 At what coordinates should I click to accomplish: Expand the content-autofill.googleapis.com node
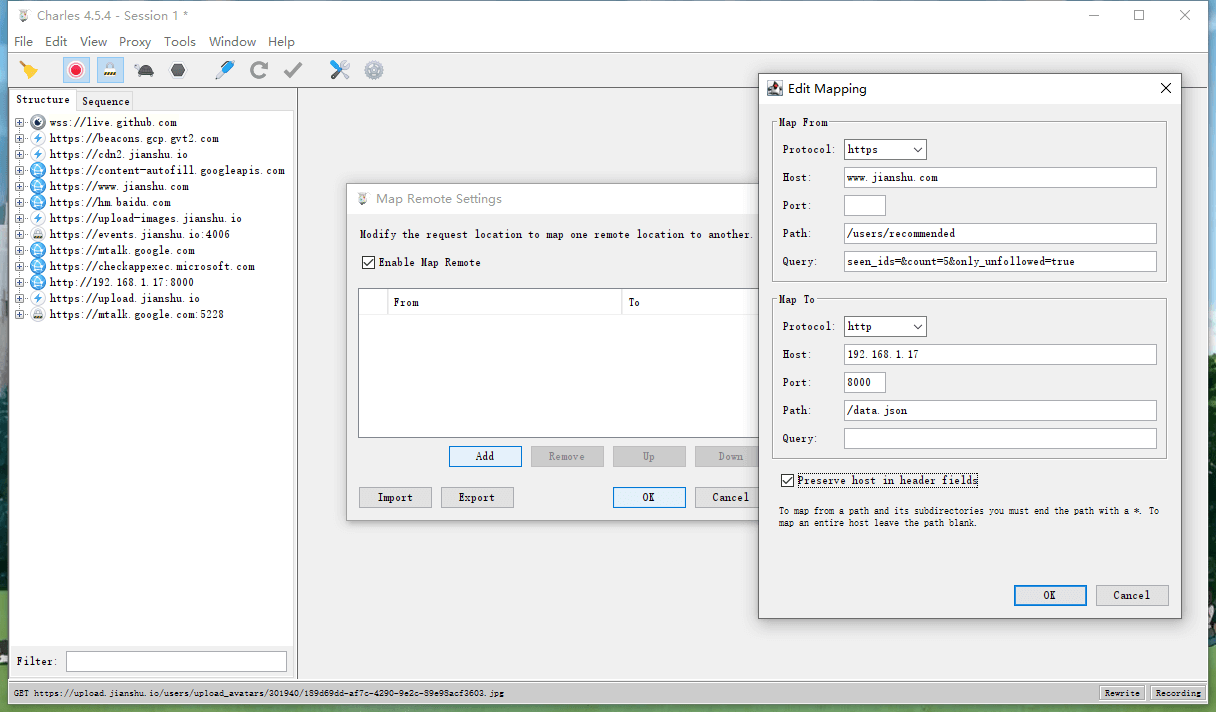(x=20, y=170)
